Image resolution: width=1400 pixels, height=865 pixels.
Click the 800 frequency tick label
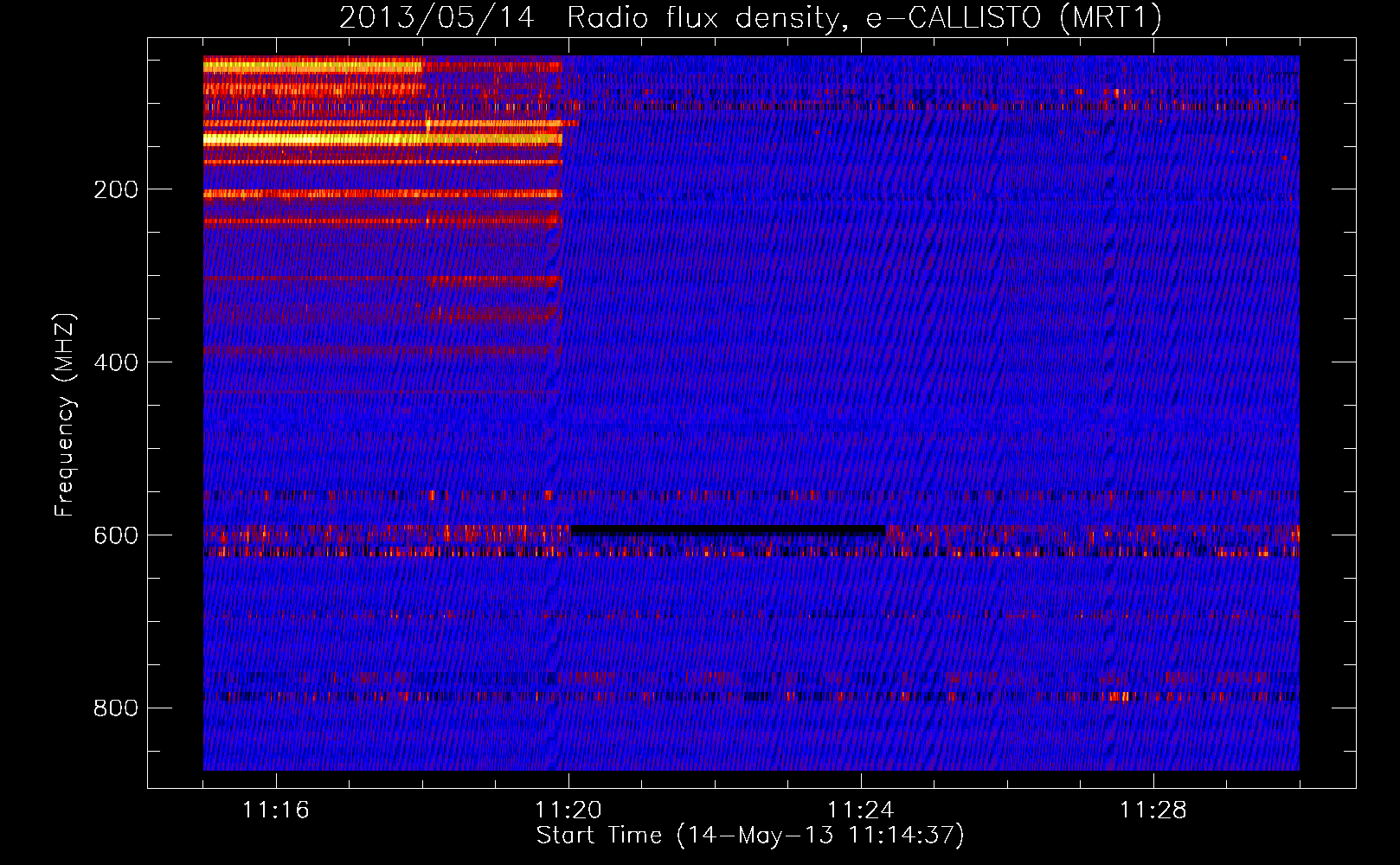116,708
